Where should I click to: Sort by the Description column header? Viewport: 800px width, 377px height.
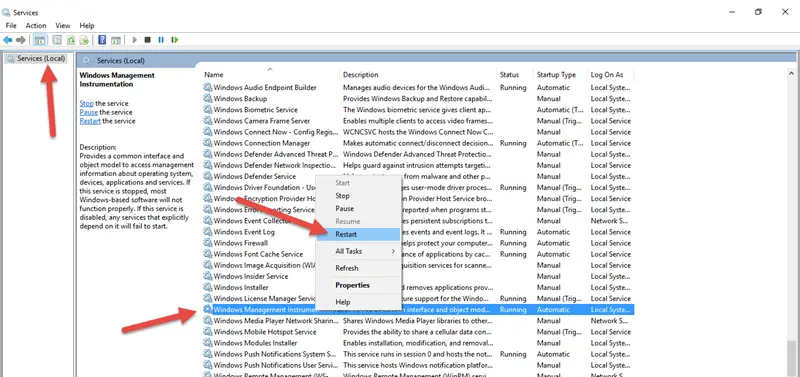(417, 74)
